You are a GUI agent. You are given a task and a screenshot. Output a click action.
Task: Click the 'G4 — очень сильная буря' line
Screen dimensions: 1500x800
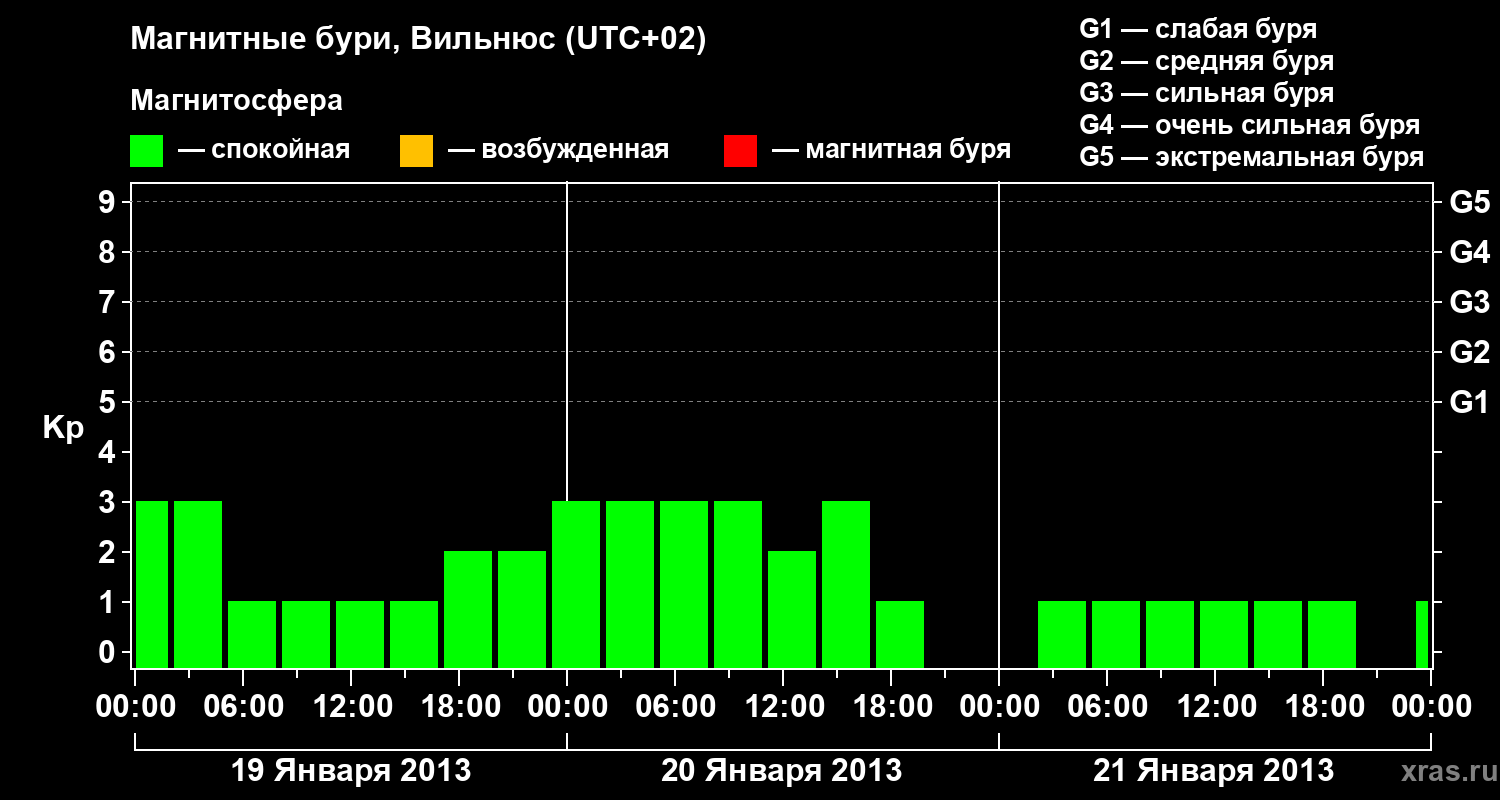(1250, 125)
